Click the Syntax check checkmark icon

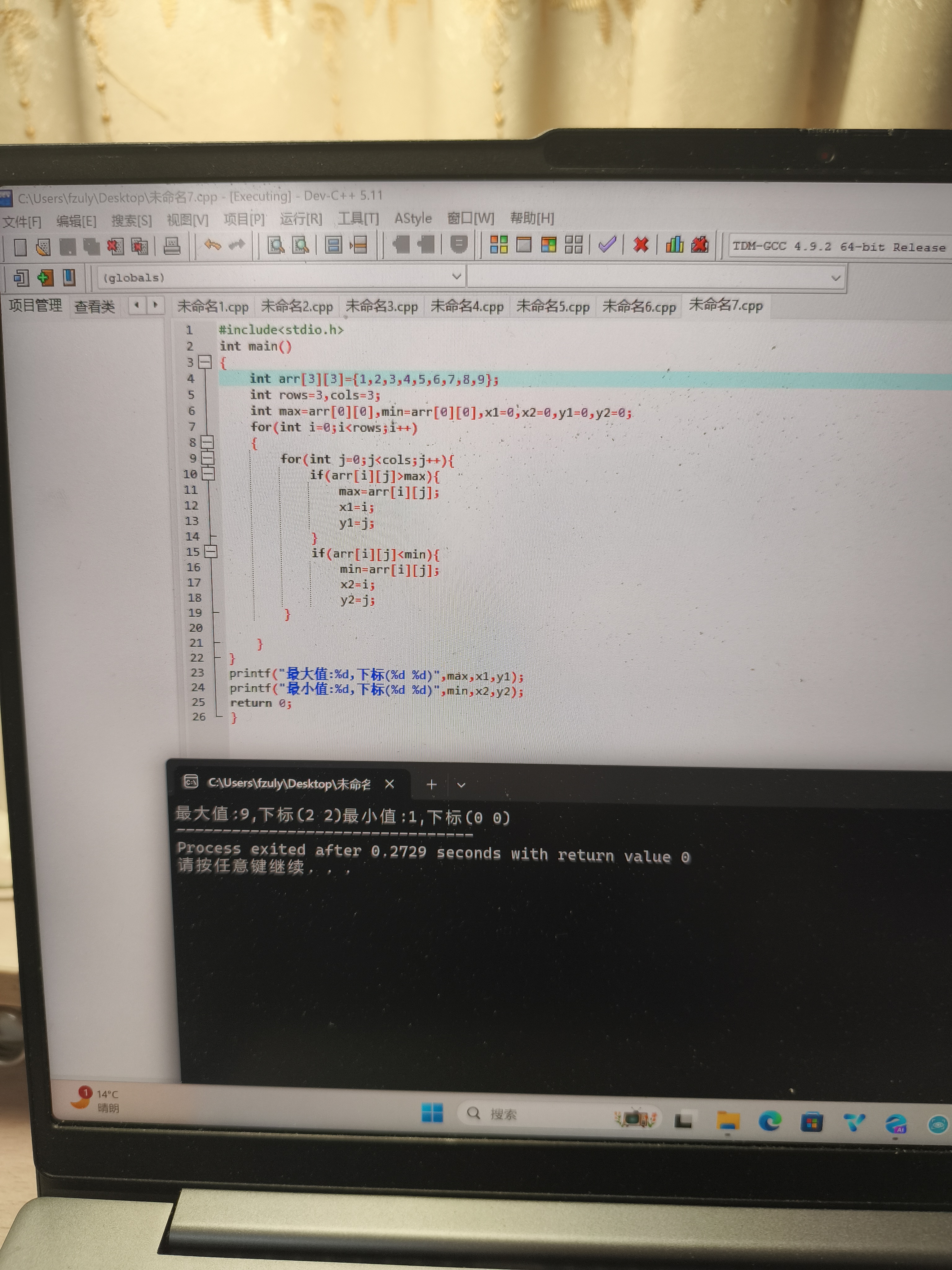click(x=607, y=245)
